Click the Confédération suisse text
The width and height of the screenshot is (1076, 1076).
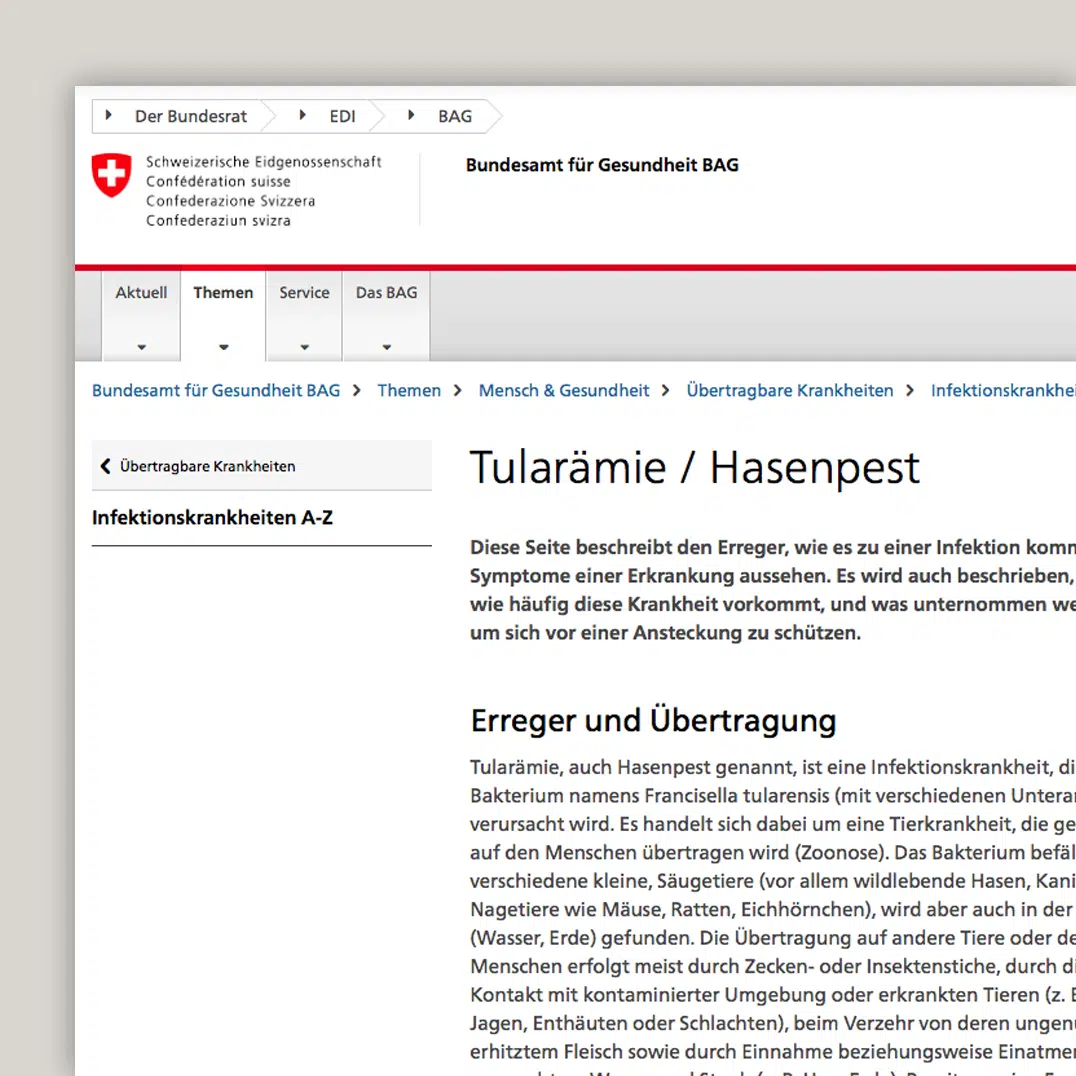(218, 181)
